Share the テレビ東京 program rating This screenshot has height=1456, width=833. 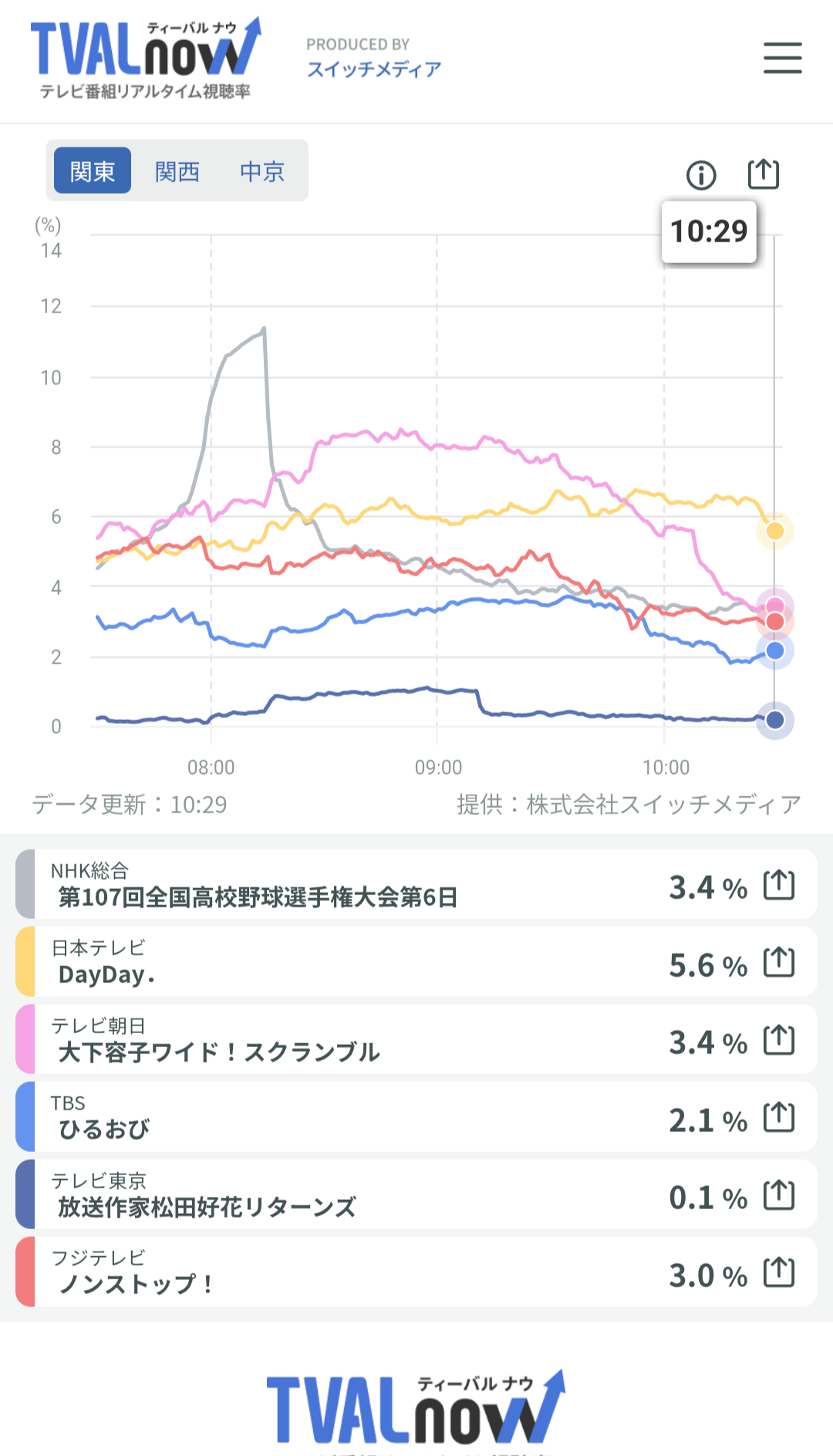779,1194
